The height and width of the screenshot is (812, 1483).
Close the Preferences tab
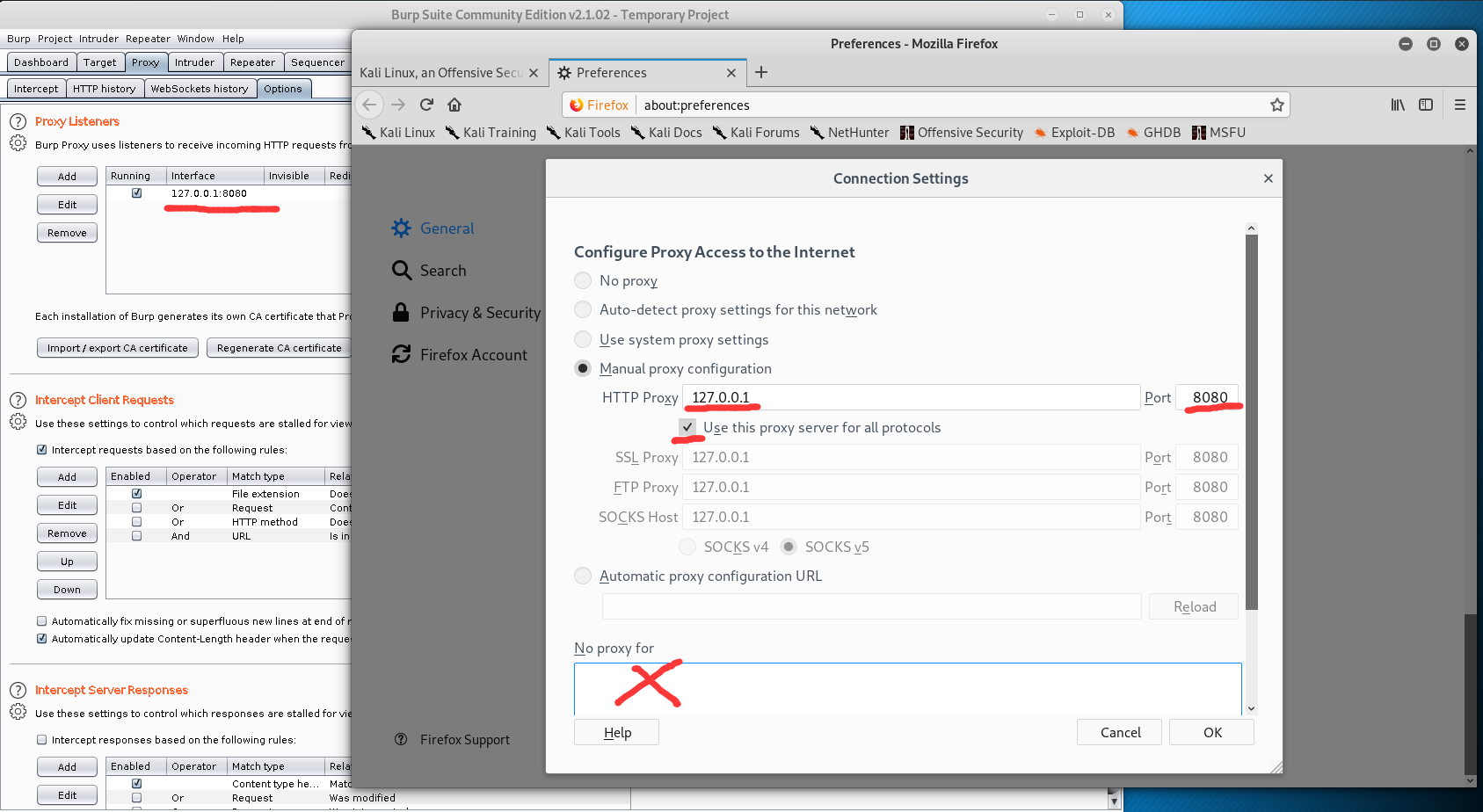pos(731,73)
